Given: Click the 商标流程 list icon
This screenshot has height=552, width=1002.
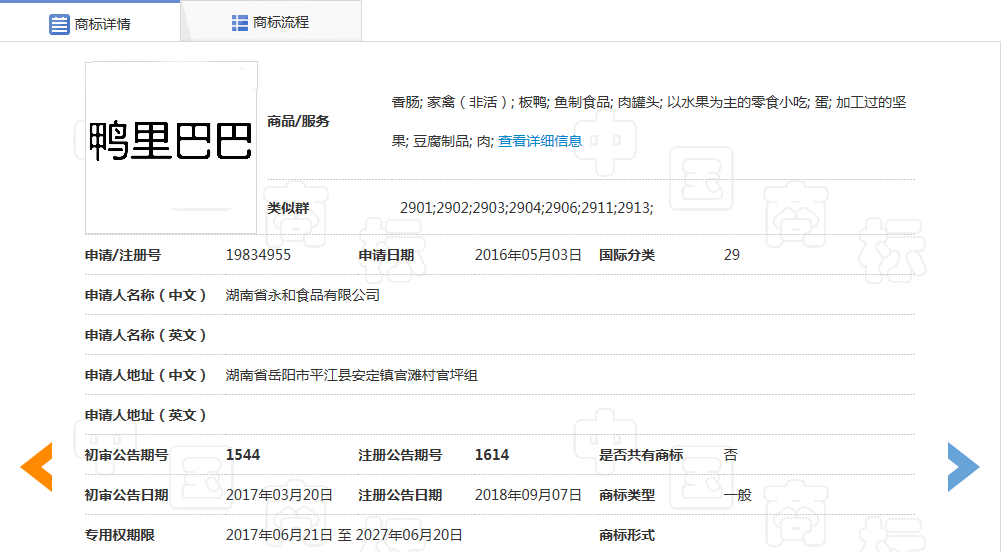Looking at the screenshot, I should point(240,23).
